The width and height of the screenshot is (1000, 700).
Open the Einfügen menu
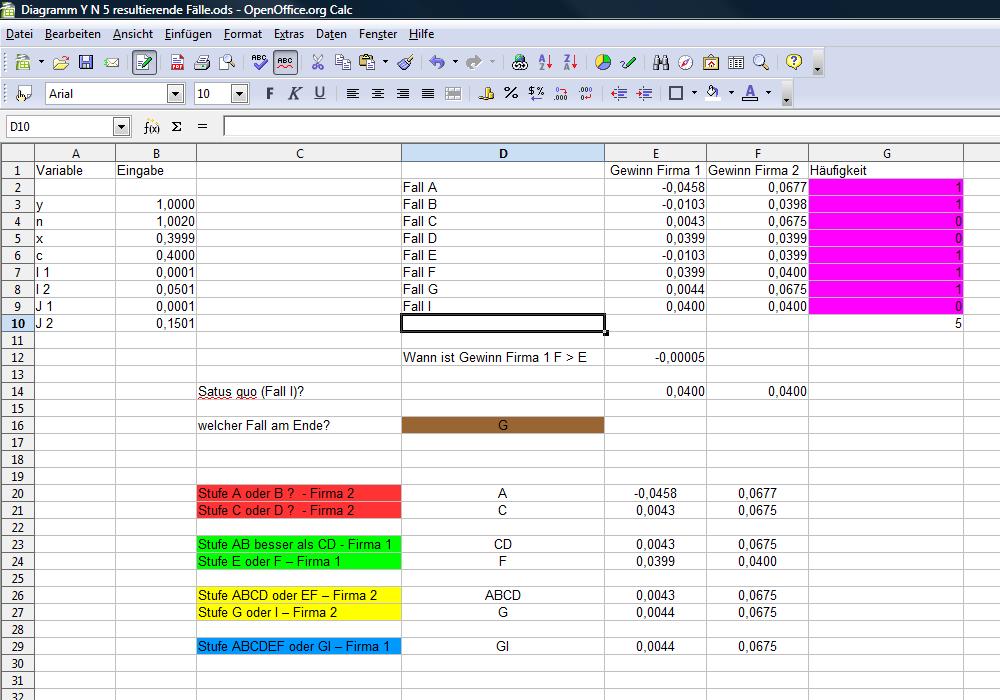point(188,34)
